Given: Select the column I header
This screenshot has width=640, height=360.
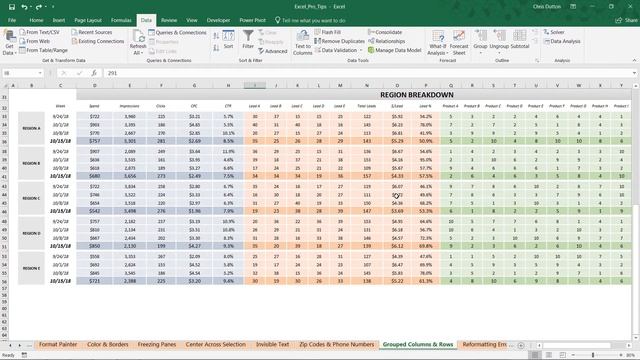Looking at the screenshot, I should click(255, 85).
